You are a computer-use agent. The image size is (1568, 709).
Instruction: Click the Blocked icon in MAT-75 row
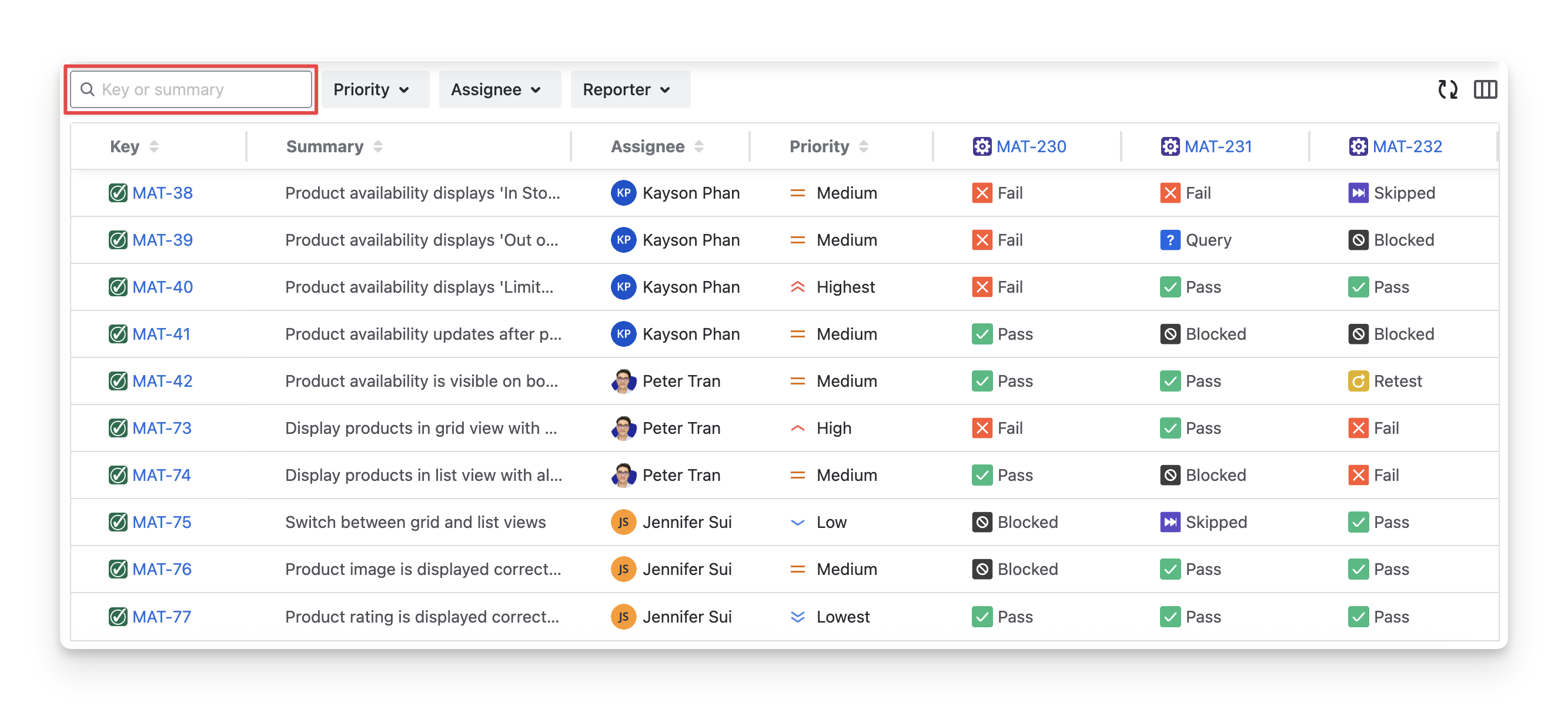coord(981,522)
